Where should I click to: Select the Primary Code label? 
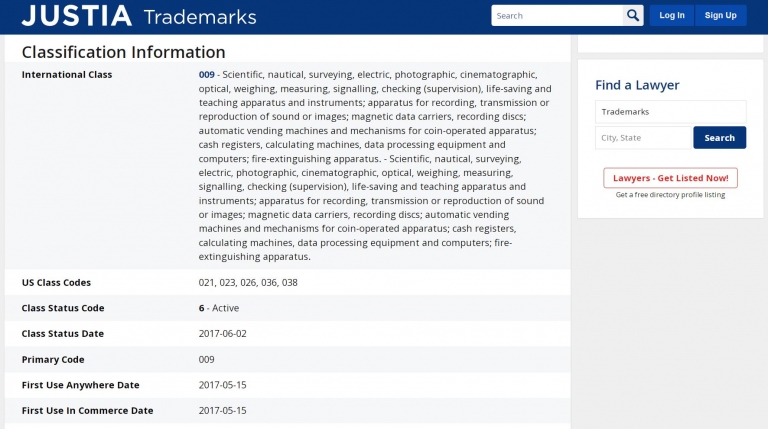[x=53, y=359]
